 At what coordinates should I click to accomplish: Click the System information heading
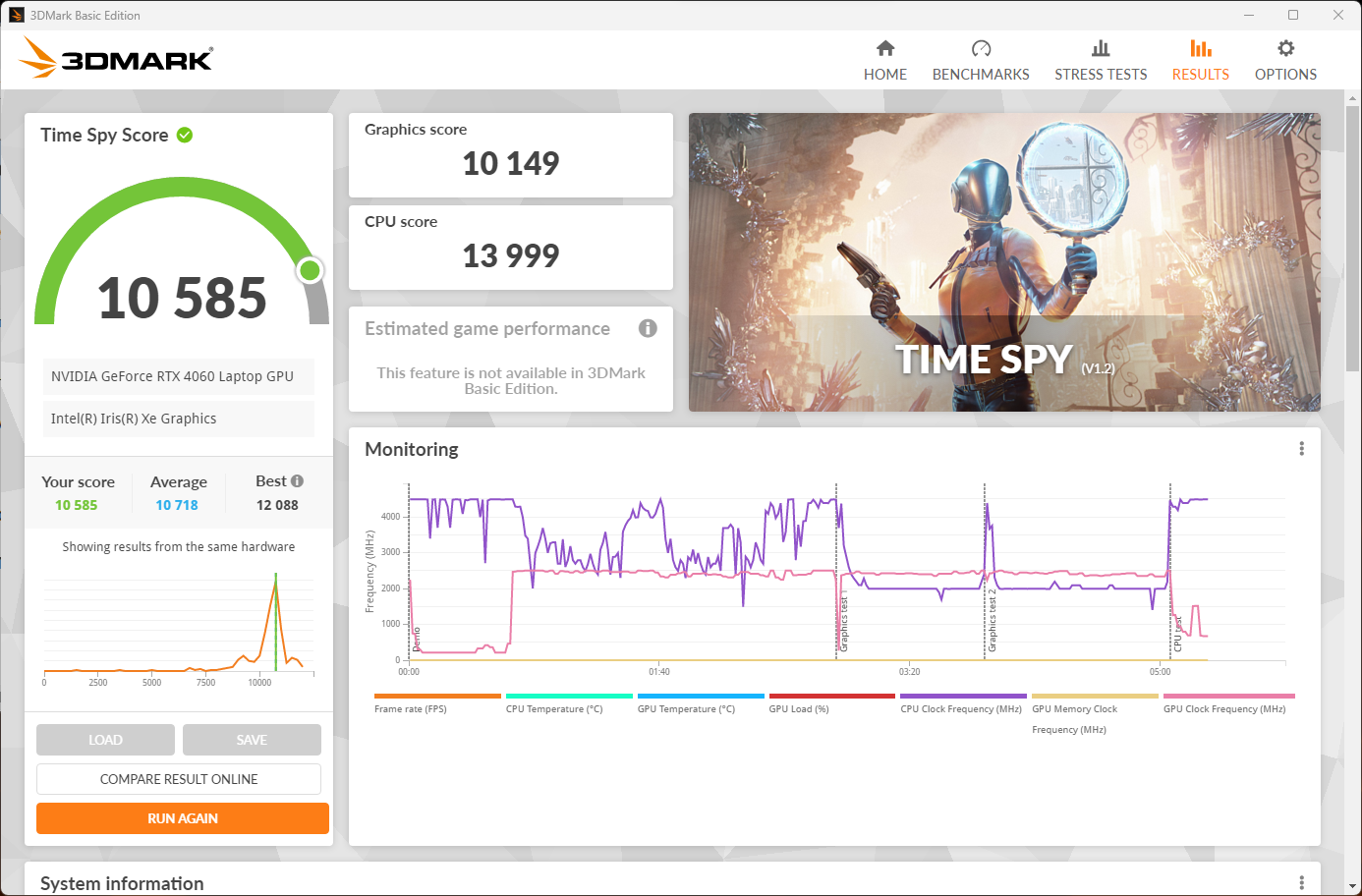click(122, 883)
